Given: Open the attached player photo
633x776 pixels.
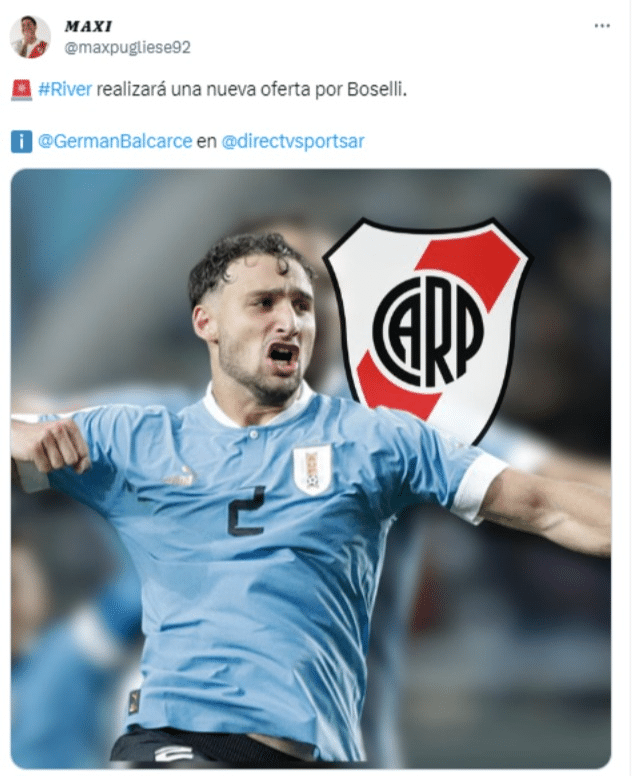Looking at the screenshot, I should [311, 469].
